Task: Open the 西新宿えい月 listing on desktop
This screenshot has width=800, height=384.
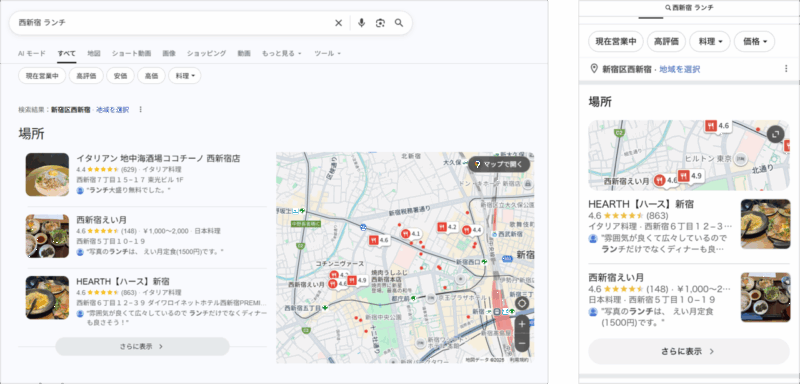Action: point(102,220)
